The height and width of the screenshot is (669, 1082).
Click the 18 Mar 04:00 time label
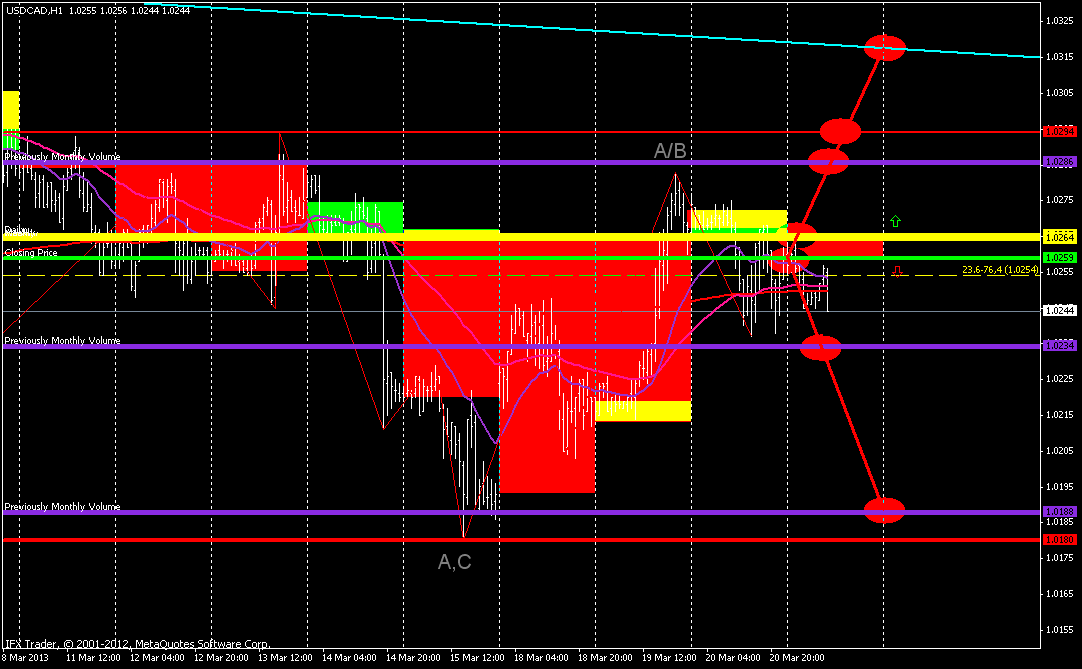542,657
